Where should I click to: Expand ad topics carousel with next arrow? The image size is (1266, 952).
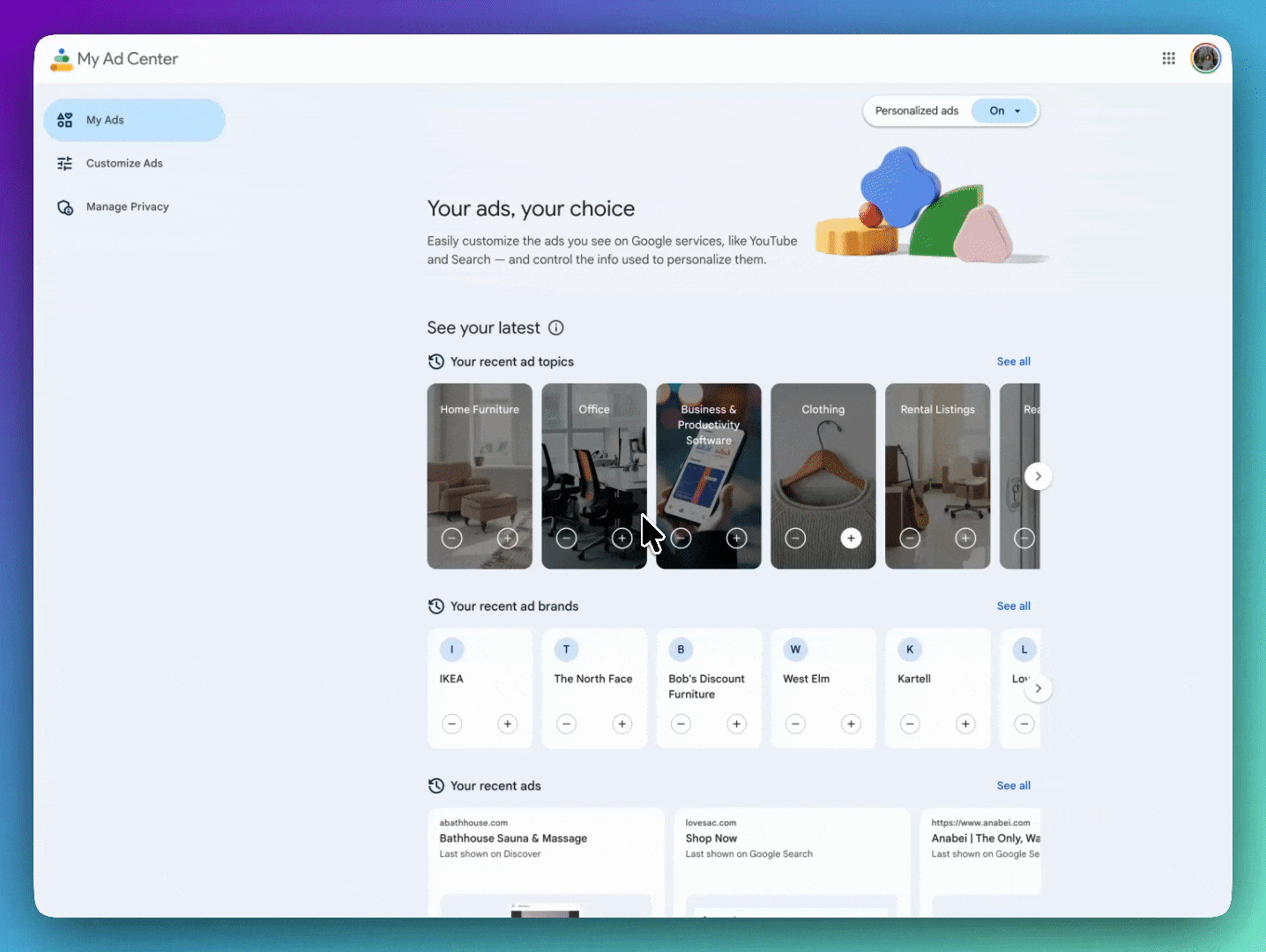click(x=1039, y=476)
